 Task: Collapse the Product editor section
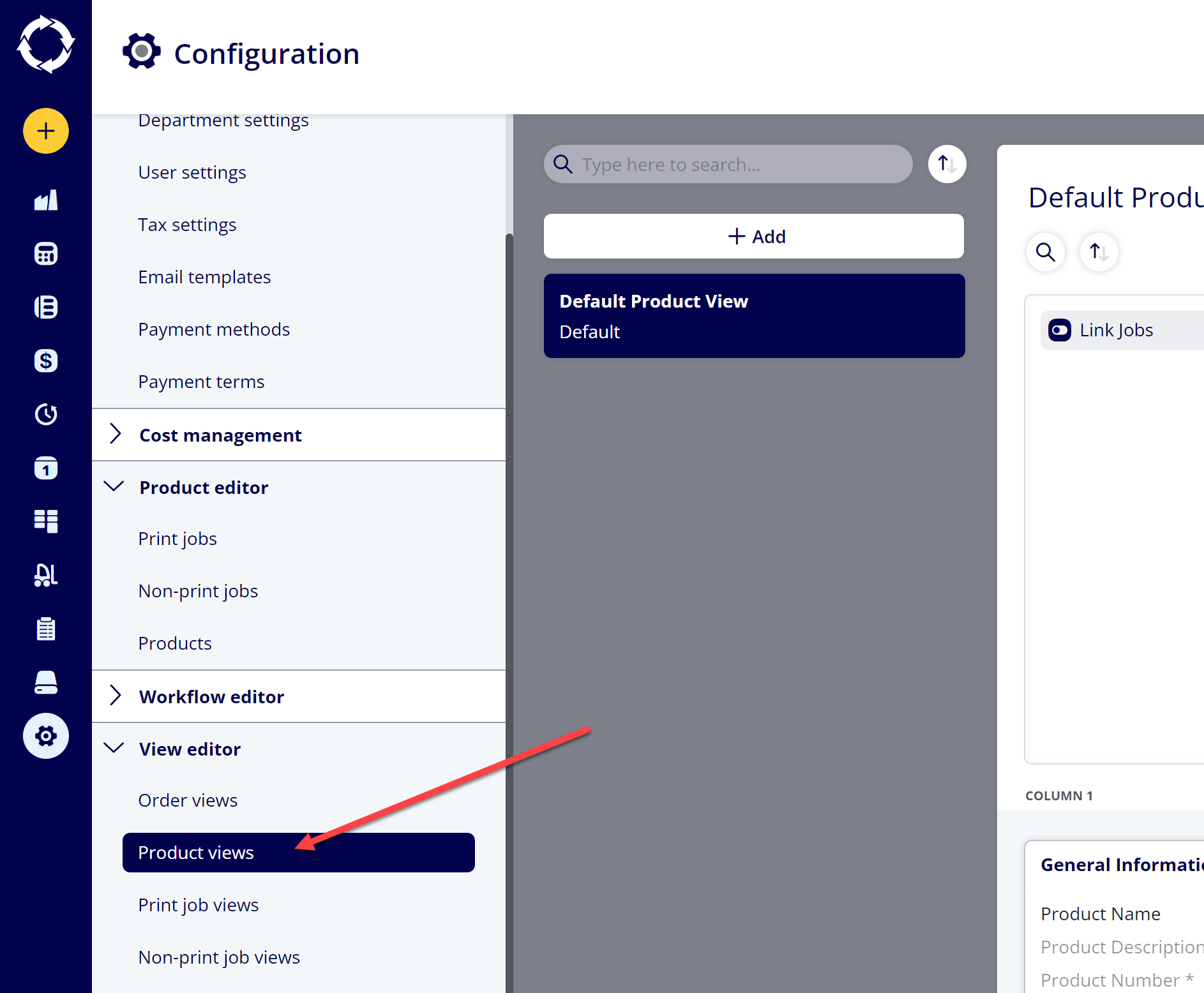299,488
